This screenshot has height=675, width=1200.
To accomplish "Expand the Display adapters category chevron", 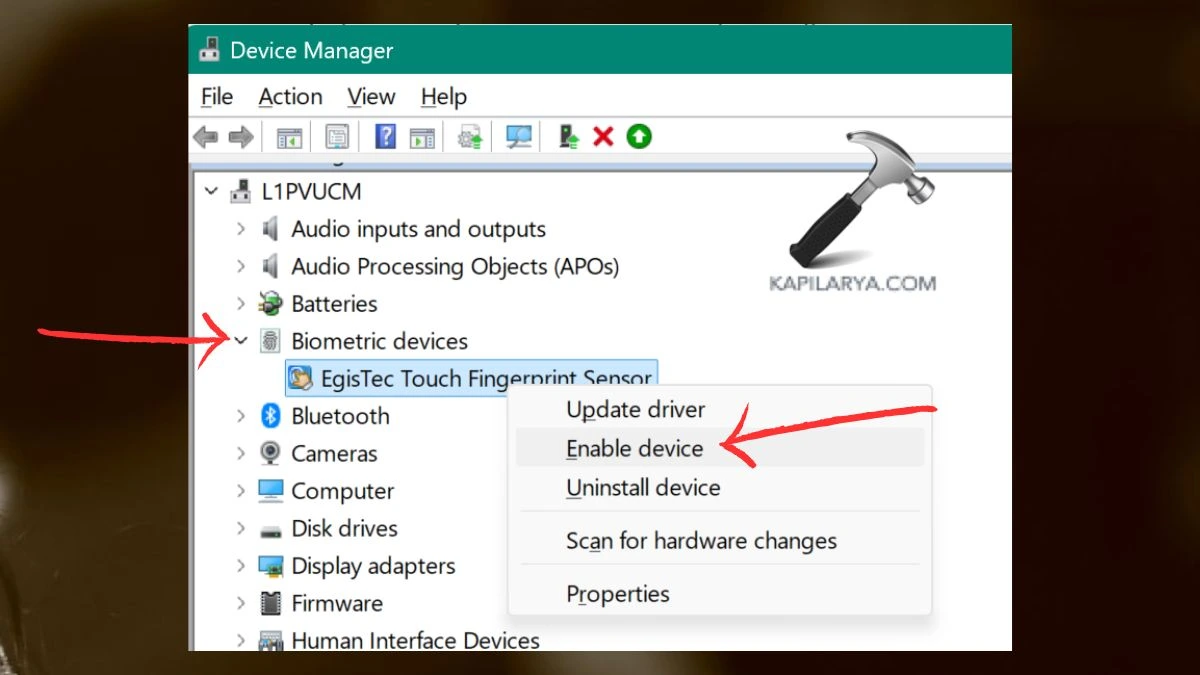I will [241, 566].
